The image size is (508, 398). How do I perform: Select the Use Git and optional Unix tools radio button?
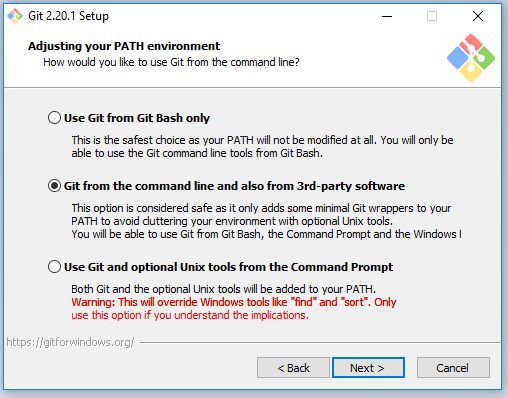click(x=54, y=267)
